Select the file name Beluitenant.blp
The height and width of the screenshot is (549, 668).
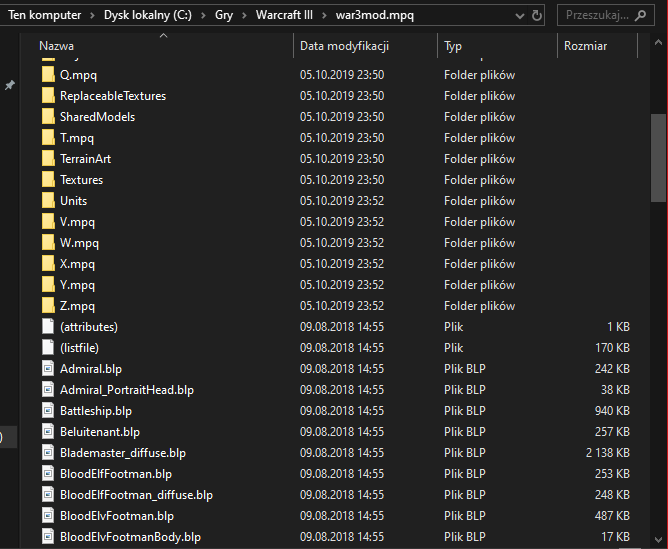point(100,432)
